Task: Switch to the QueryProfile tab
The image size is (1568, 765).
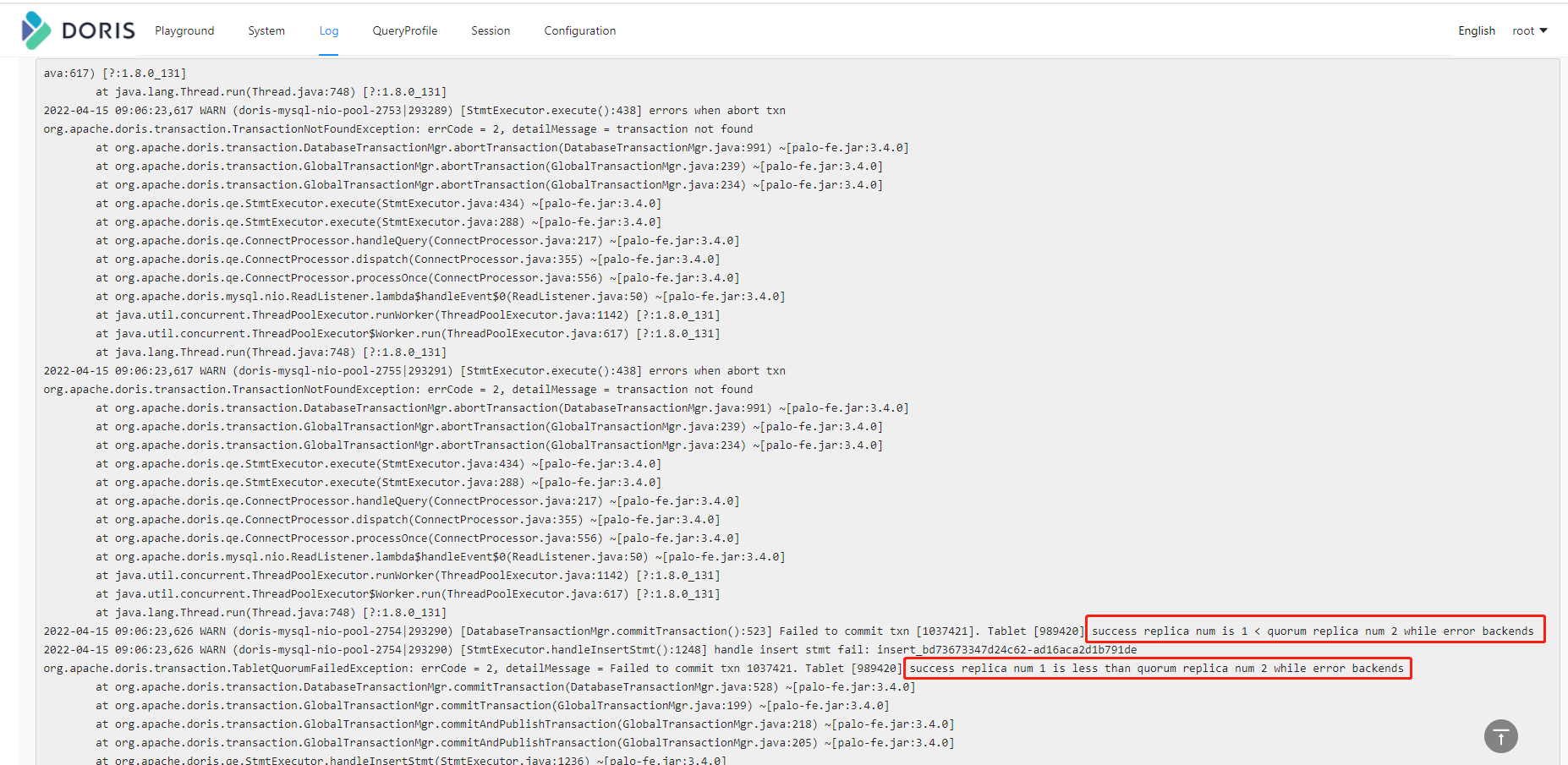Action: 404,30
